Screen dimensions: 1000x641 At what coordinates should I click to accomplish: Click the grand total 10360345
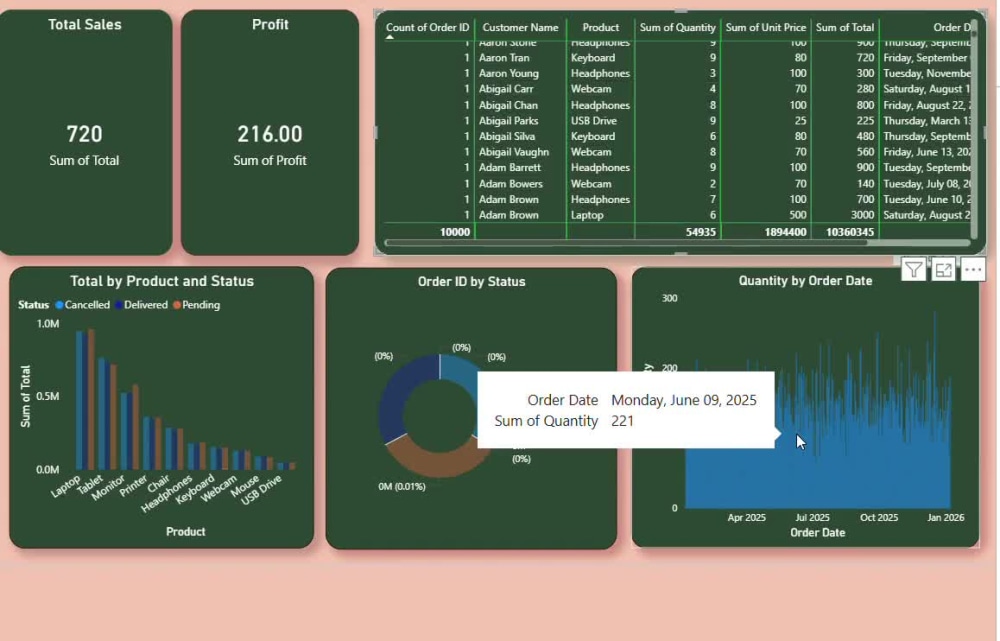(x=849, y=232)
